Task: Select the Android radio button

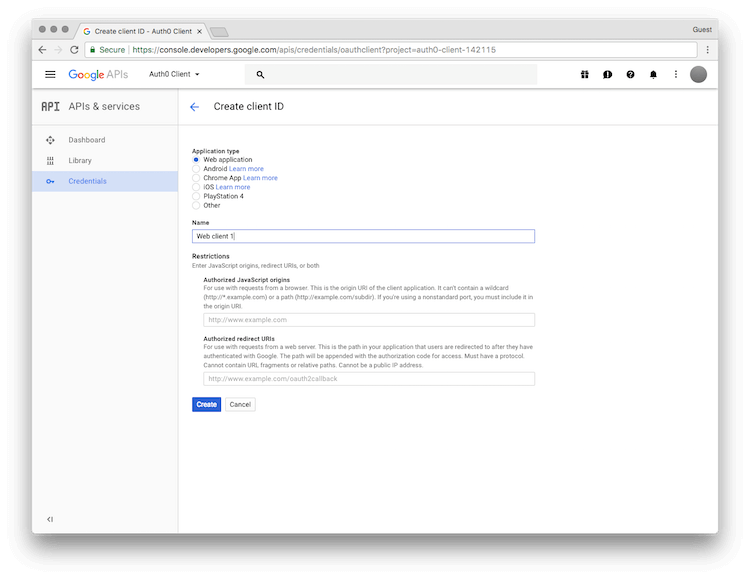Action: (x=196, y=168)
